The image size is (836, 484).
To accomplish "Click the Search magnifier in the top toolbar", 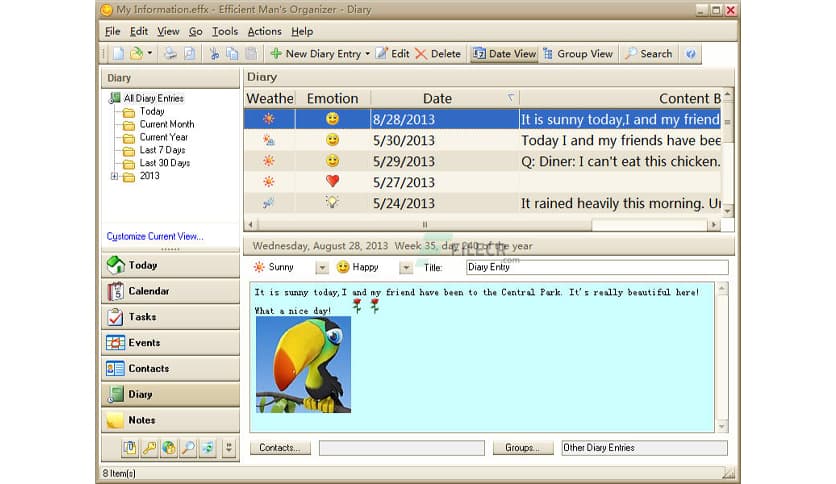I will tap(648, 54).
